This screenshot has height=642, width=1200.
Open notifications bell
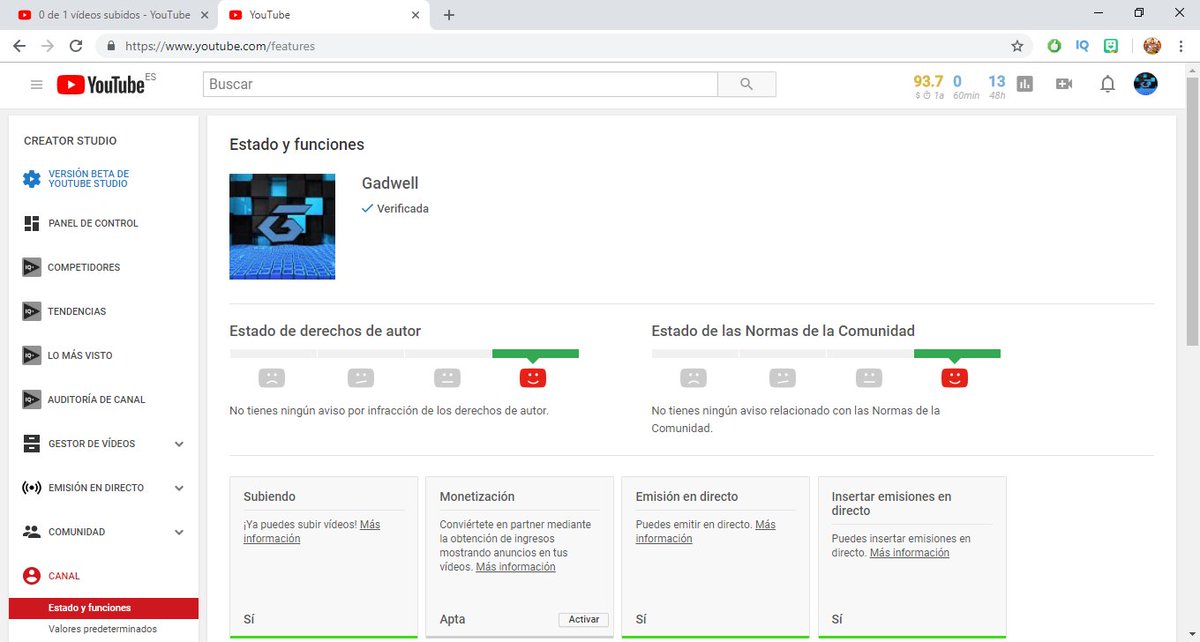point(1107,85)
